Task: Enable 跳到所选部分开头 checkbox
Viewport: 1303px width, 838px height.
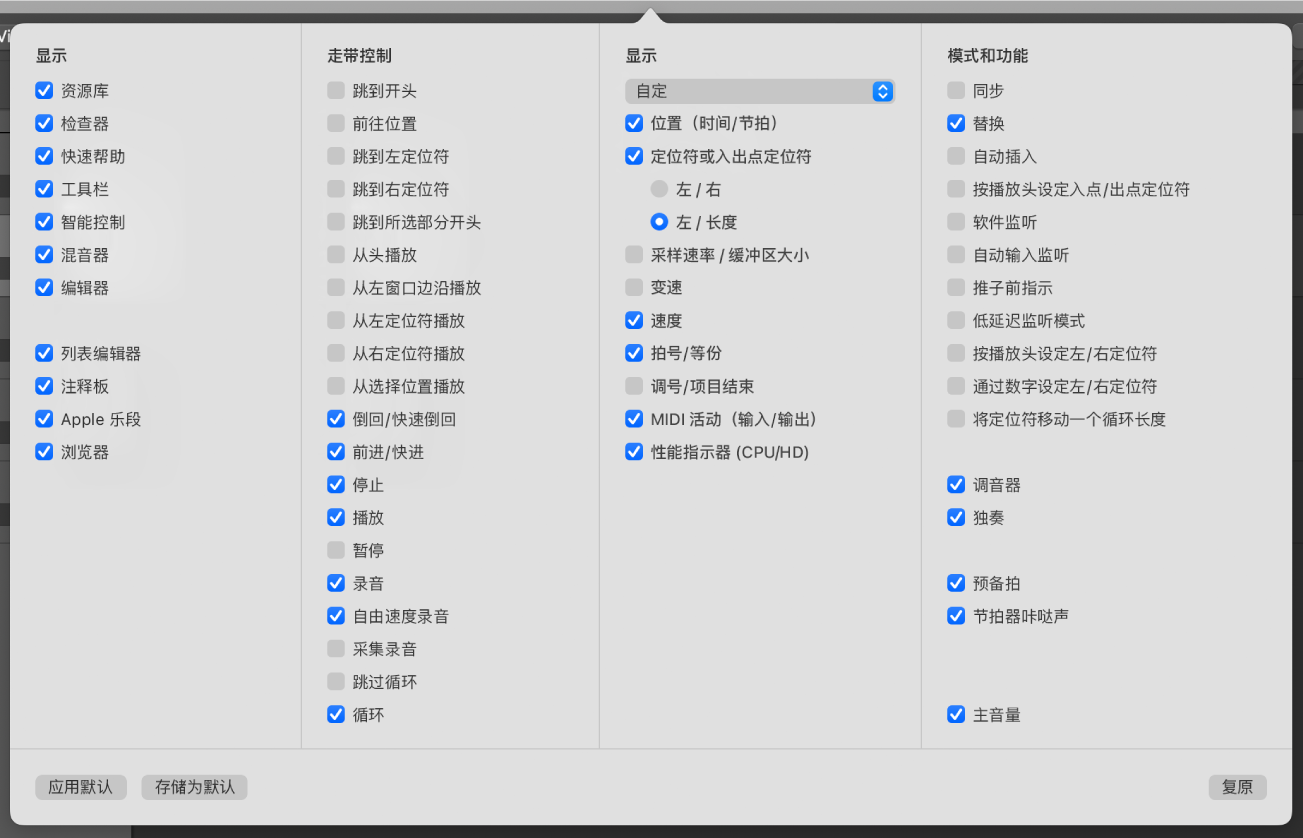Action: click(x=336, y=222)
